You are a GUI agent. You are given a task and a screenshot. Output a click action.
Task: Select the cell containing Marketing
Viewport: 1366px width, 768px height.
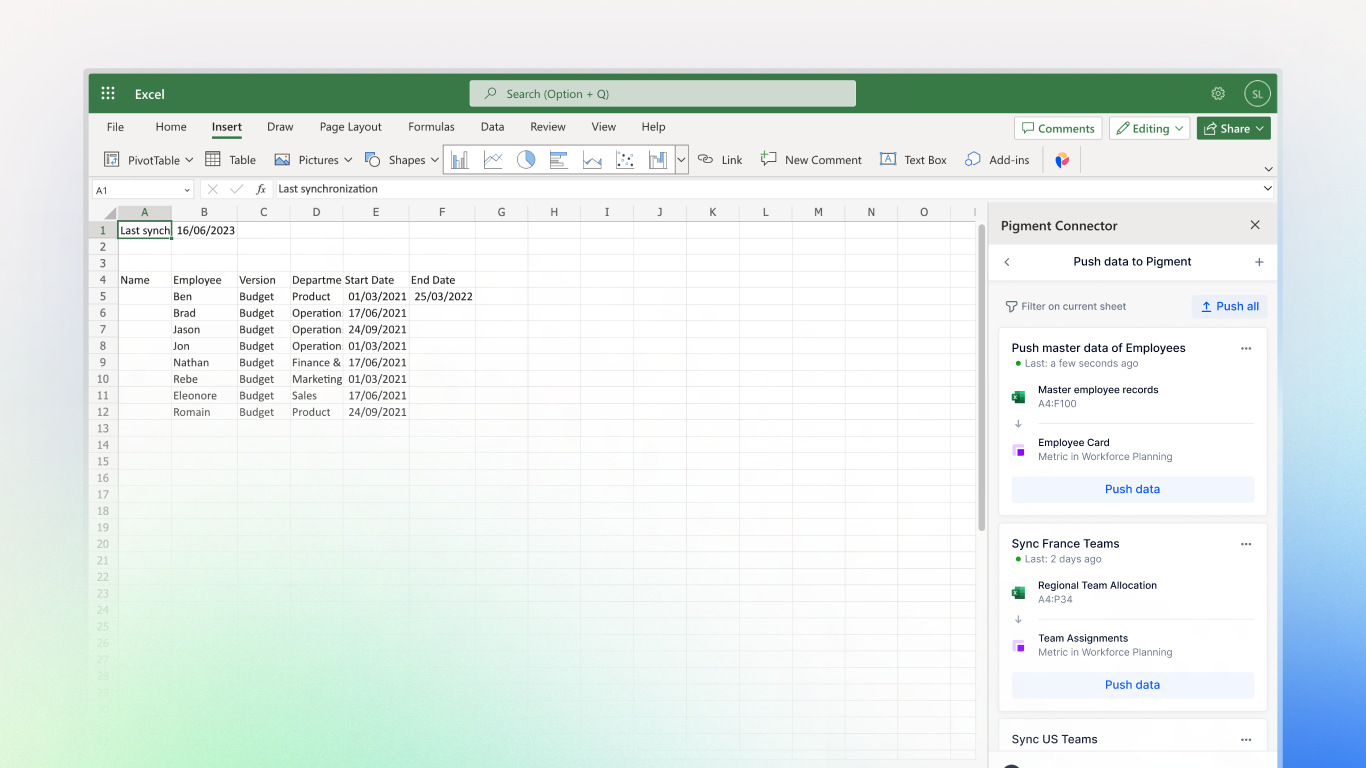pyautogui.click(x=317, y=379)
